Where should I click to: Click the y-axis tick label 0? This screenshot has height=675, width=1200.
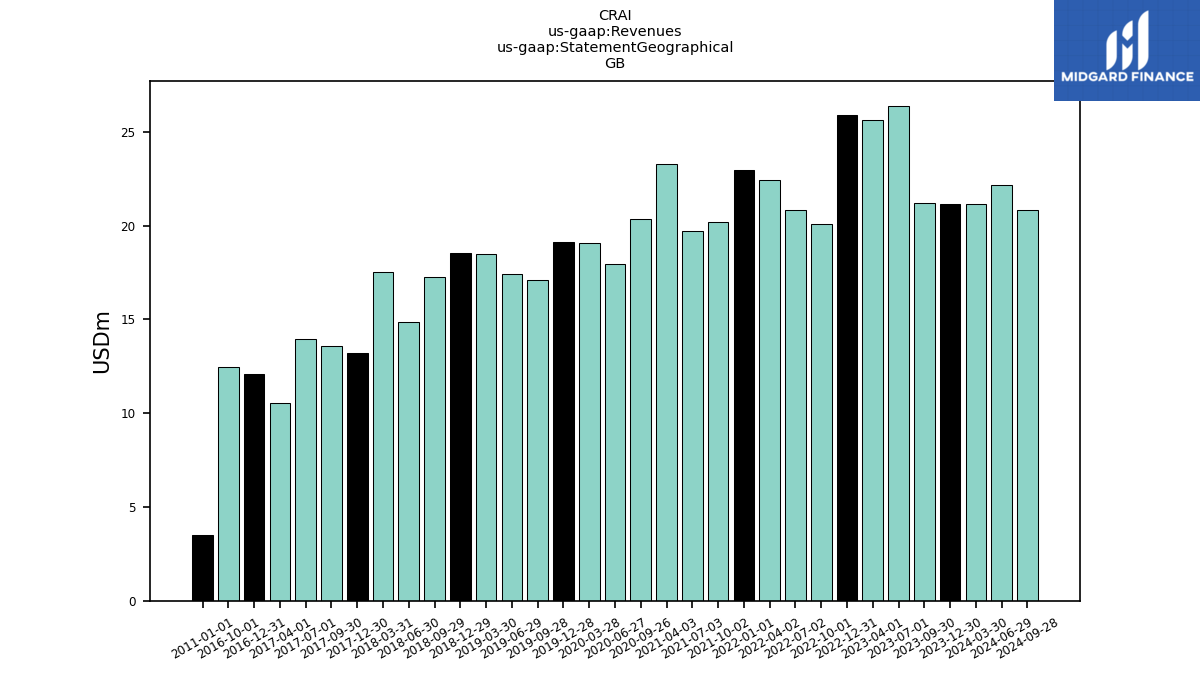coord(133,602)
